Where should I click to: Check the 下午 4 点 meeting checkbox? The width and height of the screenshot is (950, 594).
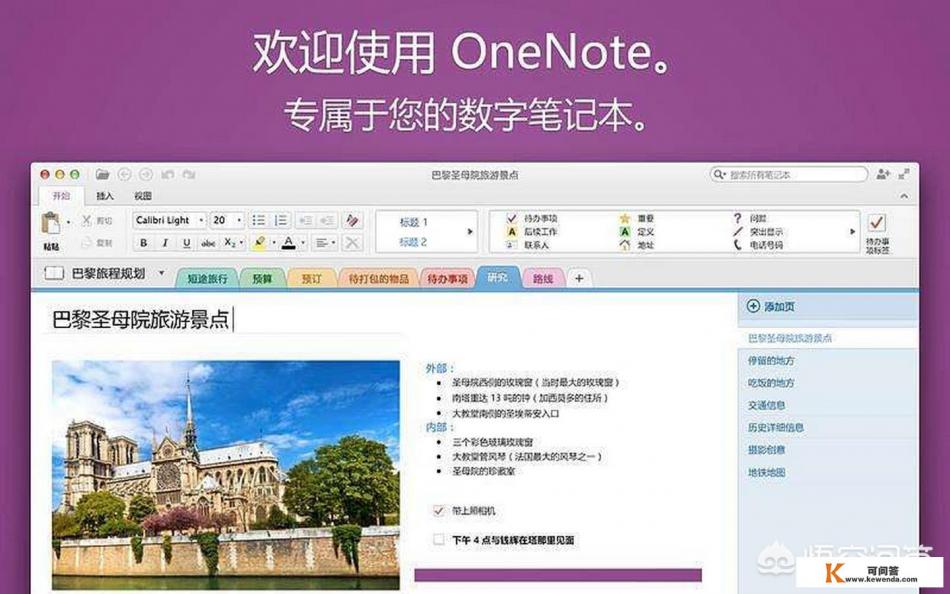pyautogui.click(x=439, y=539)
